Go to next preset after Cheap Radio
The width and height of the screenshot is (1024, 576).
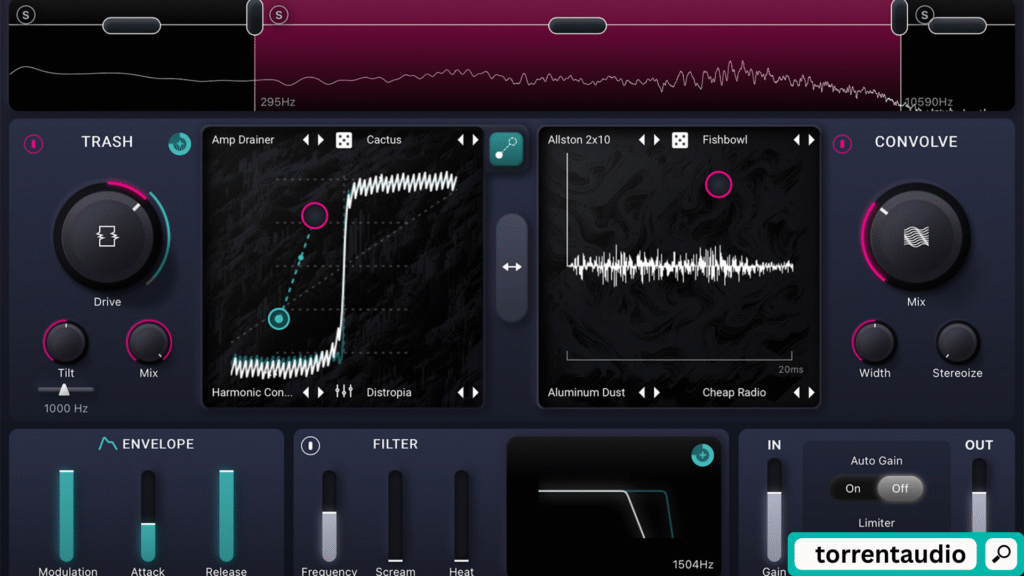click(811, 393)
